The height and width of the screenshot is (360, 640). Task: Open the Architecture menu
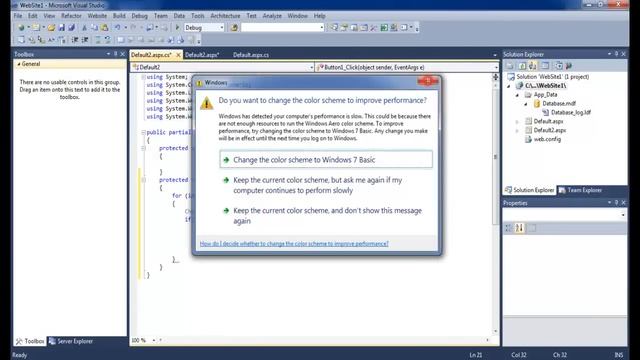point(225,16)
